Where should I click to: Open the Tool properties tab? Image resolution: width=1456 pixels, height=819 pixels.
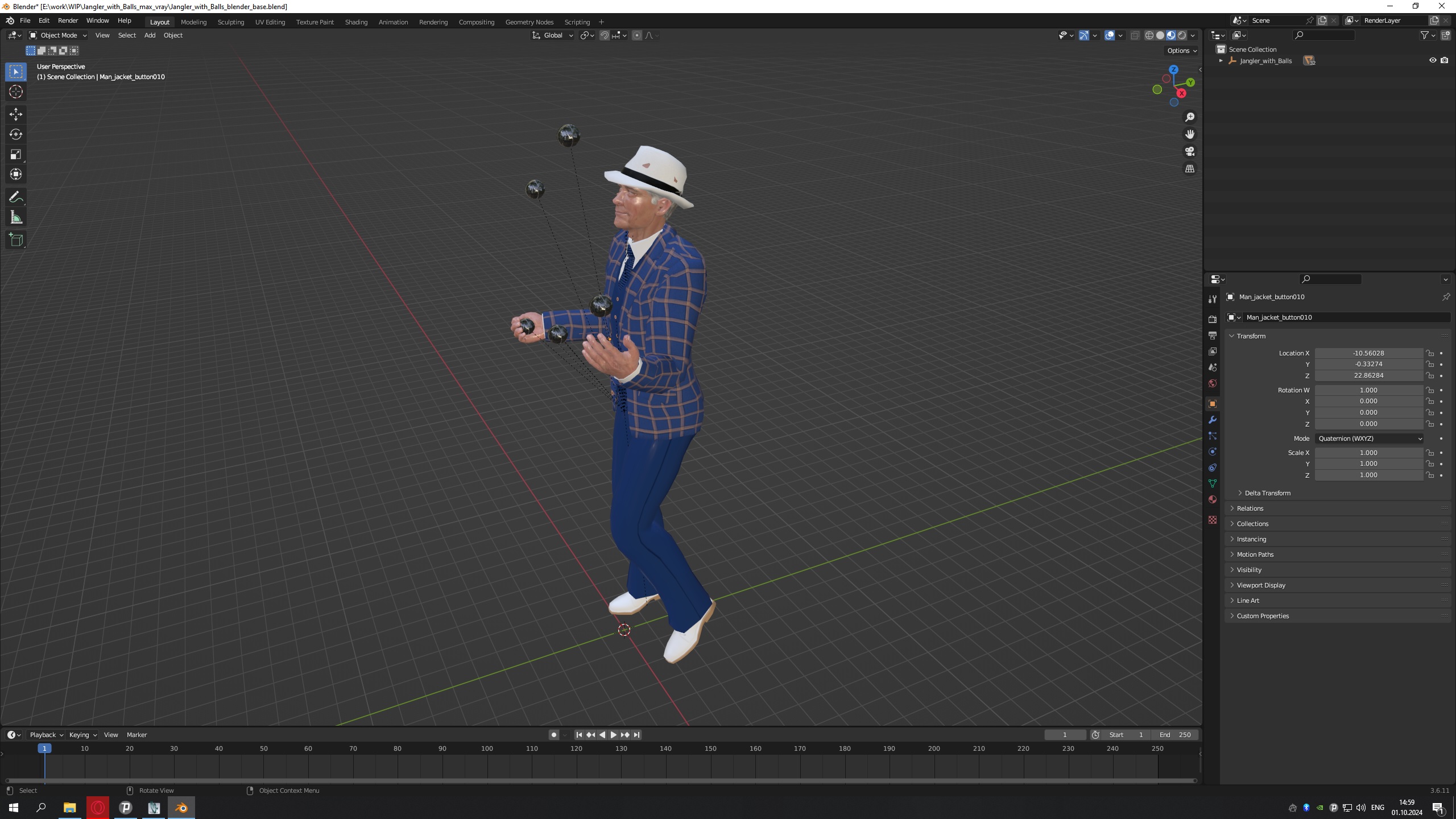(x=1213, y=299)
